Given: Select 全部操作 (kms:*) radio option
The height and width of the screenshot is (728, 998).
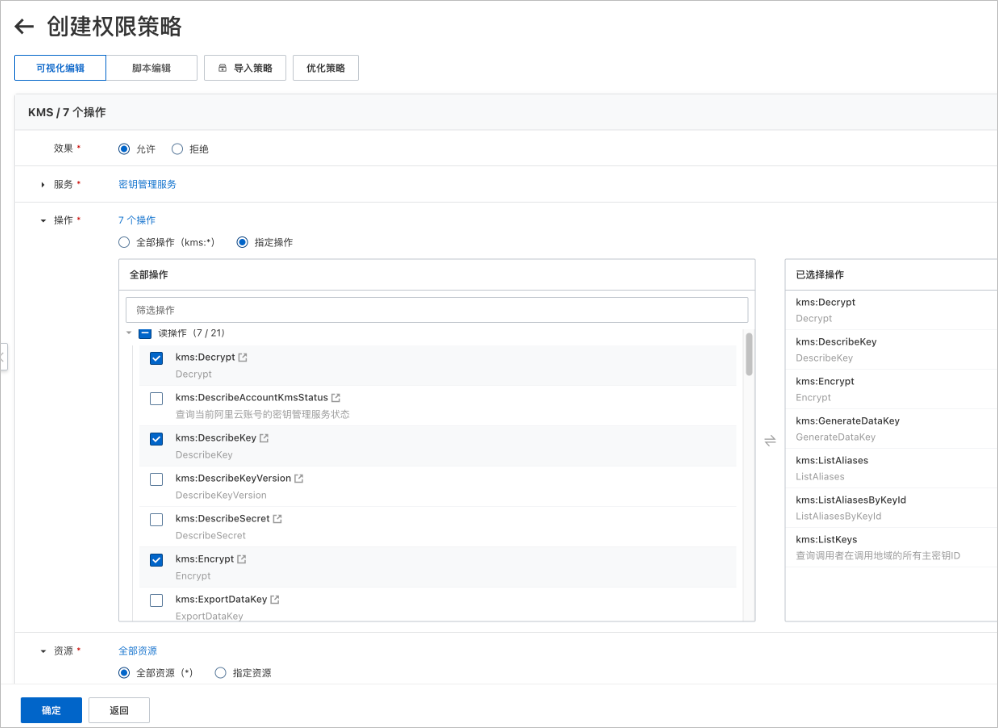Looking at the screenshot, I should [x=124, y=242].
